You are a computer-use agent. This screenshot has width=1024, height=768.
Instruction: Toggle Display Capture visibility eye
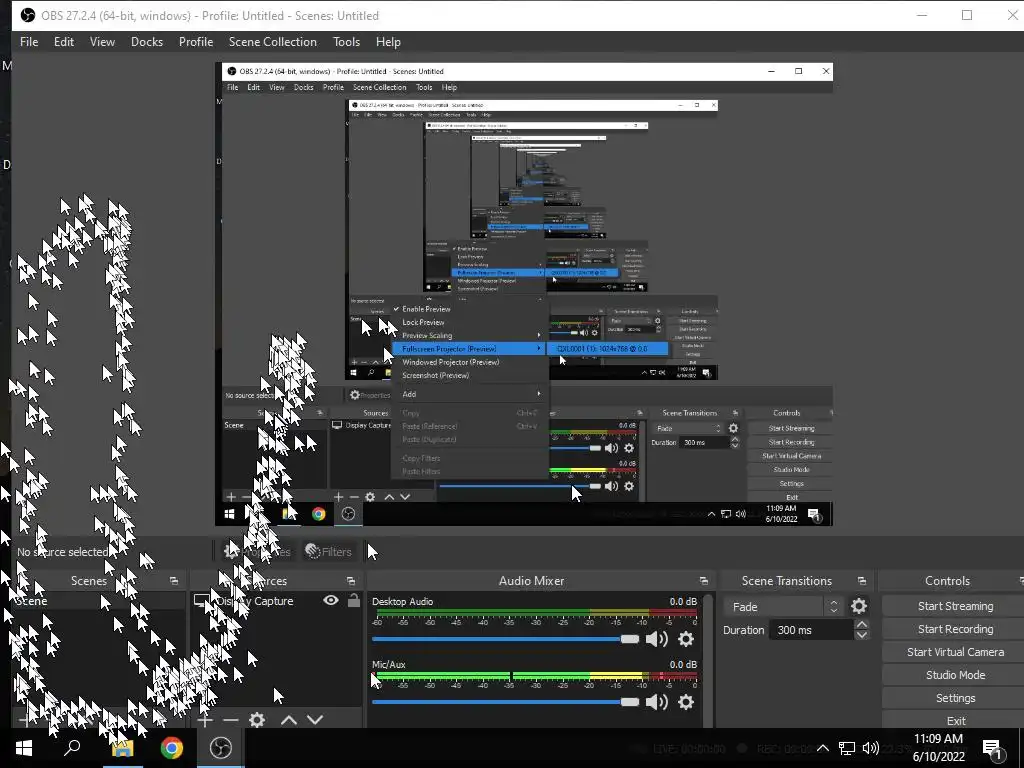[331, 600]
